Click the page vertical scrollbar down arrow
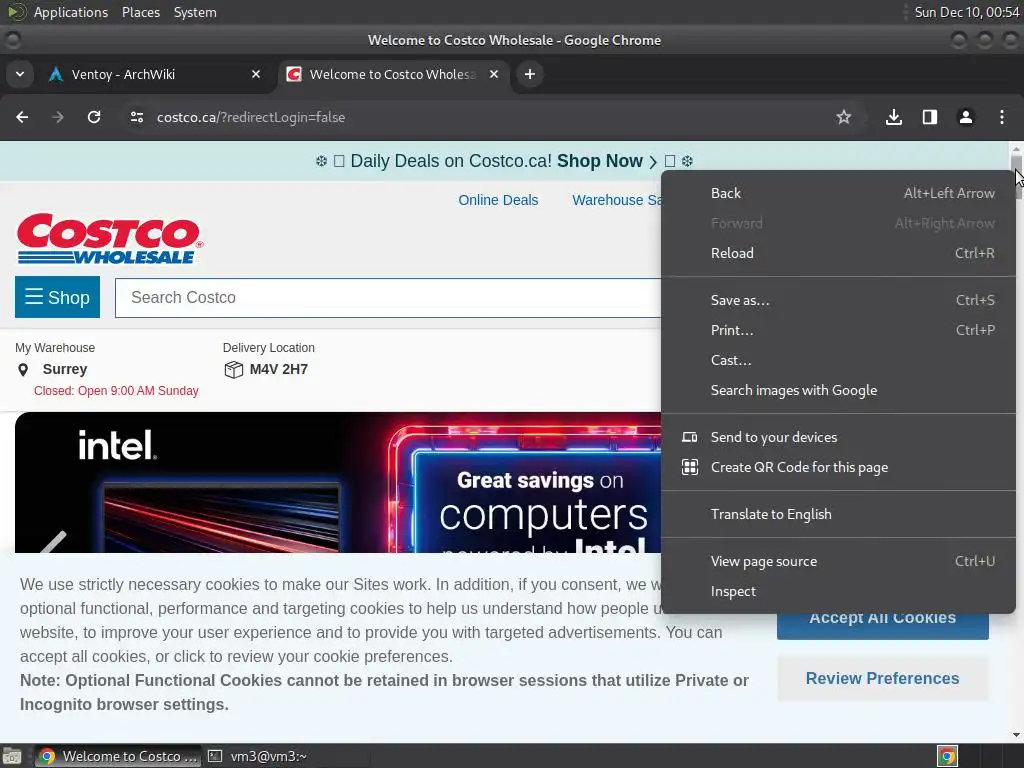The width and height of the screenshot is (1024, 768). (1016, 735)
